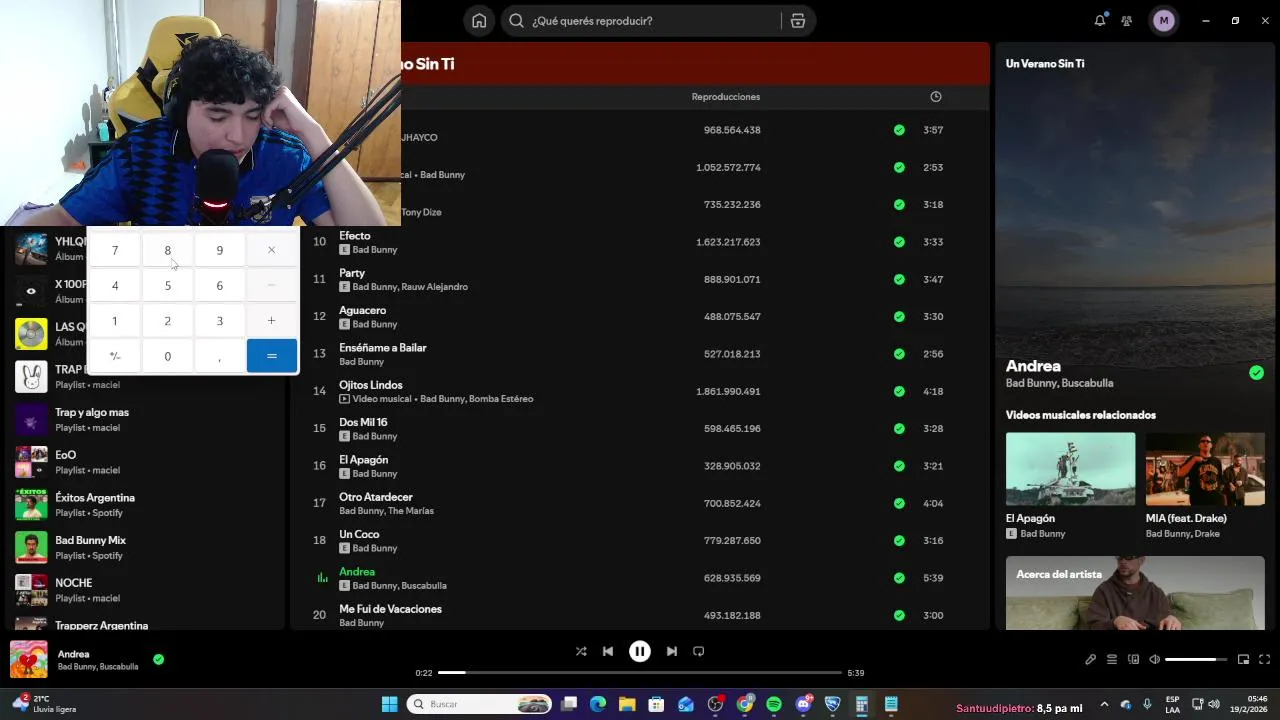Click calculator plus/minus sign button
Image resolution: width=1280 pixels, height=720 pixels.
coord(115,356)
